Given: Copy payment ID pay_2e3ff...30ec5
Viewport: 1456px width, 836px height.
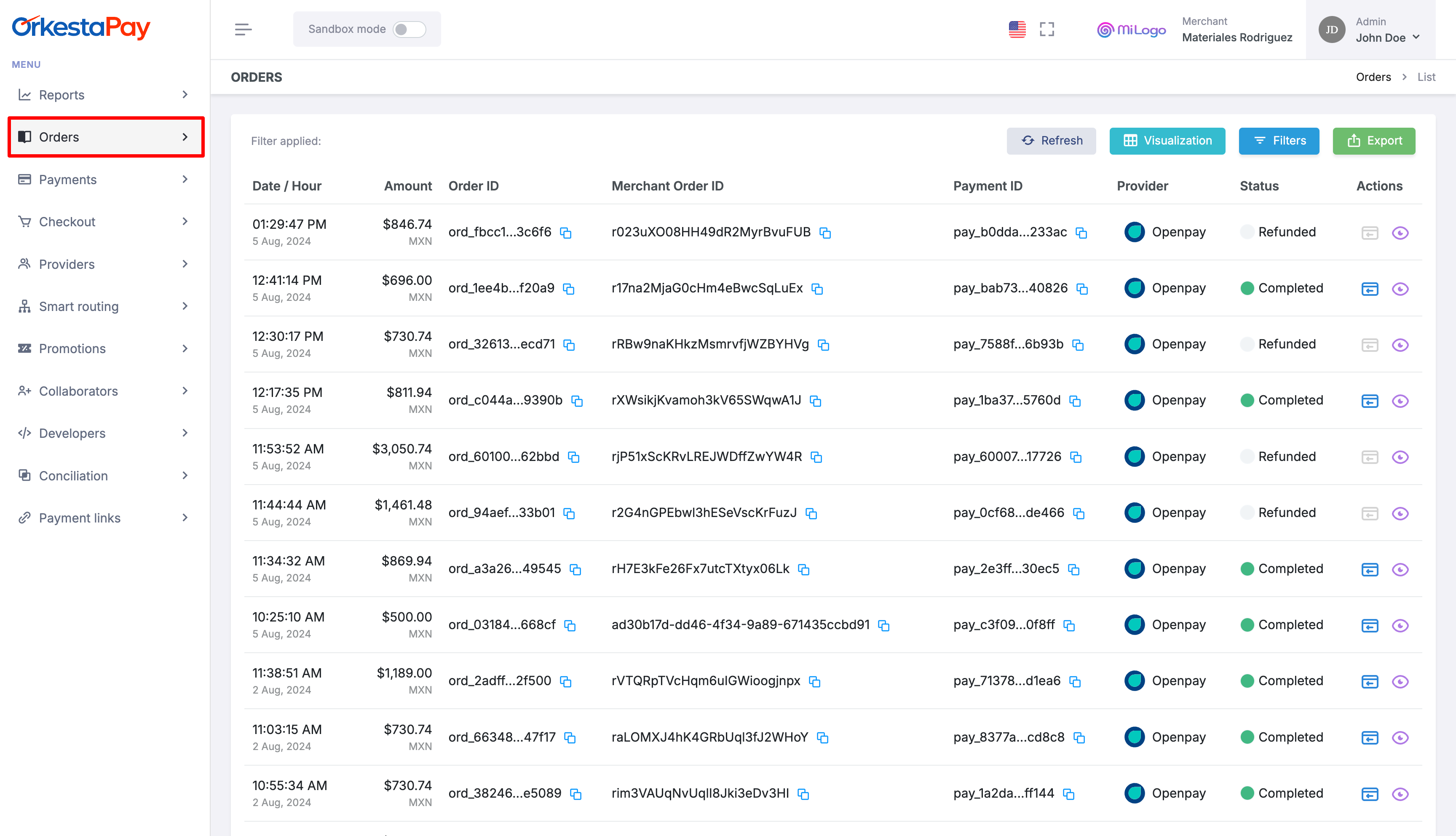Looking at the screenshot, I should pyautogui.click(x=1074, y=569).
